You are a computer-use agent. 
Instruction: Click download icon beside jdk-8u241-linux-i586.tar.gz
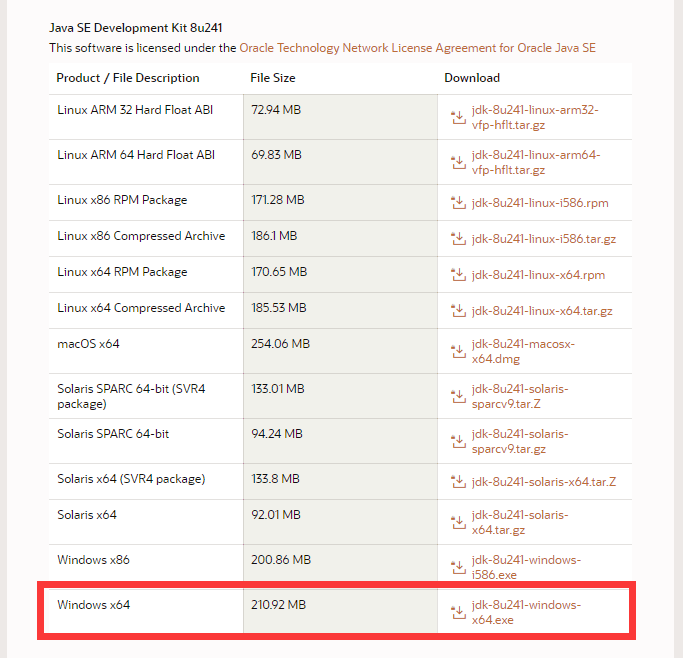point(458,239)
